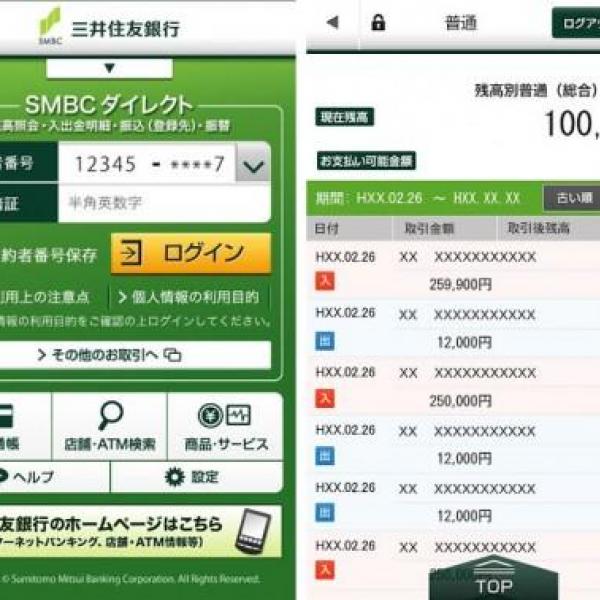Click the orange ログイン button
The image size is (600, 600).
pyautogui.click(x=191, y=253)
